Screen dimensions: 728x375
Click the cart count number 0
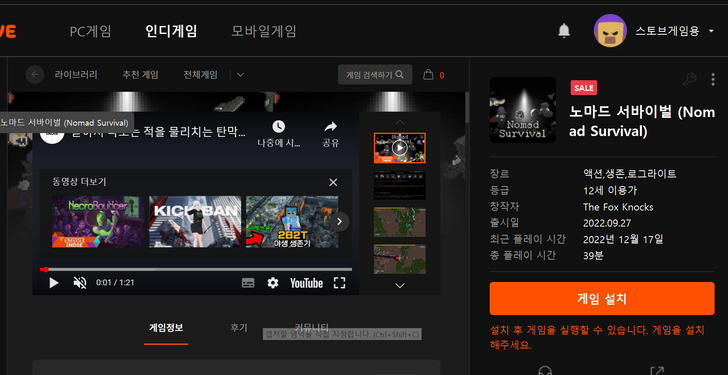tap(442, 75)
